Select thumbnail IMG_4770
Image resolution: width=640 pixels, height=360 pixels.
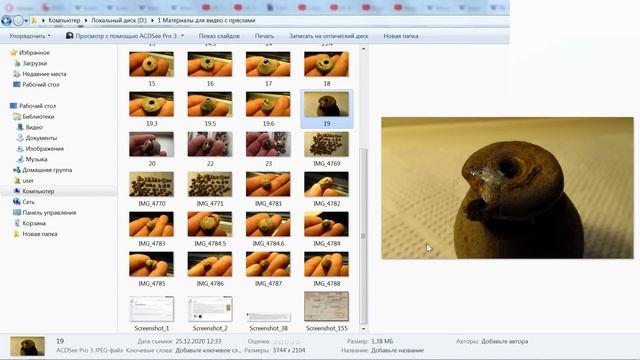click(x=151, y=184)
